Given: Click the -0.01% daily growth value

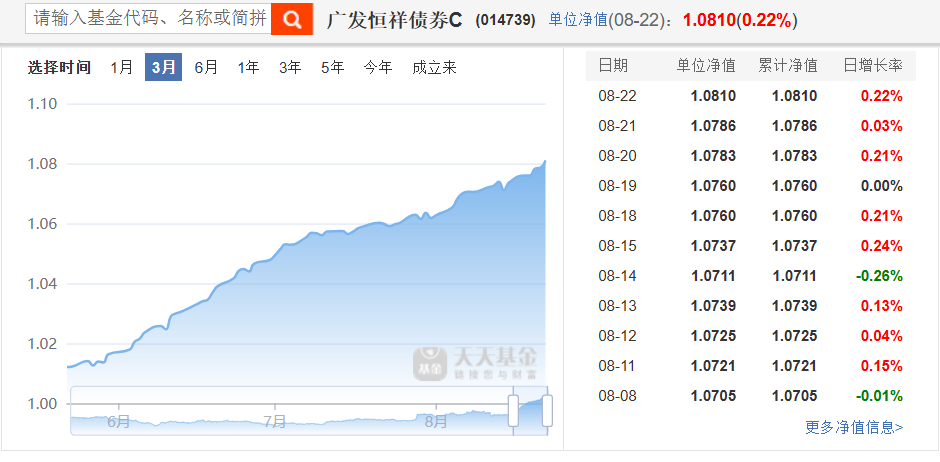Looking at the screenshot, I should pyautogui.click(x=879, y=395).
